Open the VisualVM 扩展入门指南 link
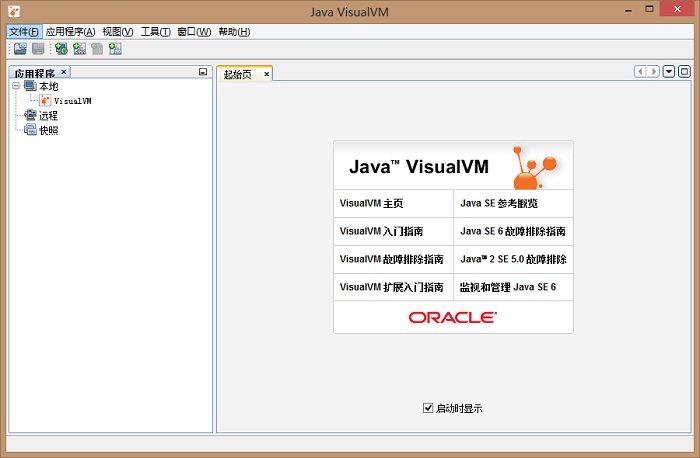Image resolution: width=700 pixels, height=458 pixels. click(392, 287)
